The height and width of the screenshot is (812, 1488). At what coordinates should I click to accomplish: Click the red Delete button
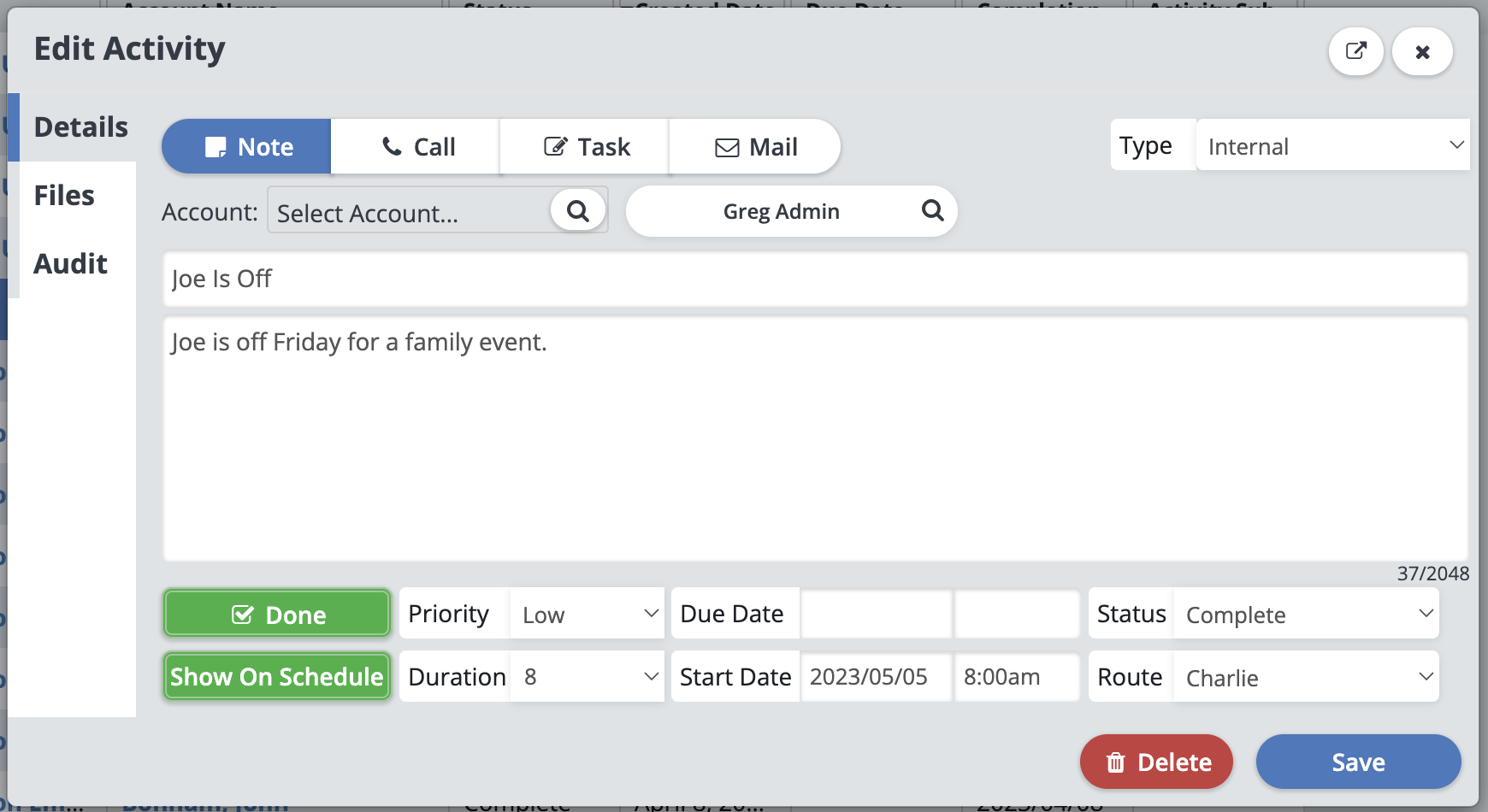[1156, 762]
